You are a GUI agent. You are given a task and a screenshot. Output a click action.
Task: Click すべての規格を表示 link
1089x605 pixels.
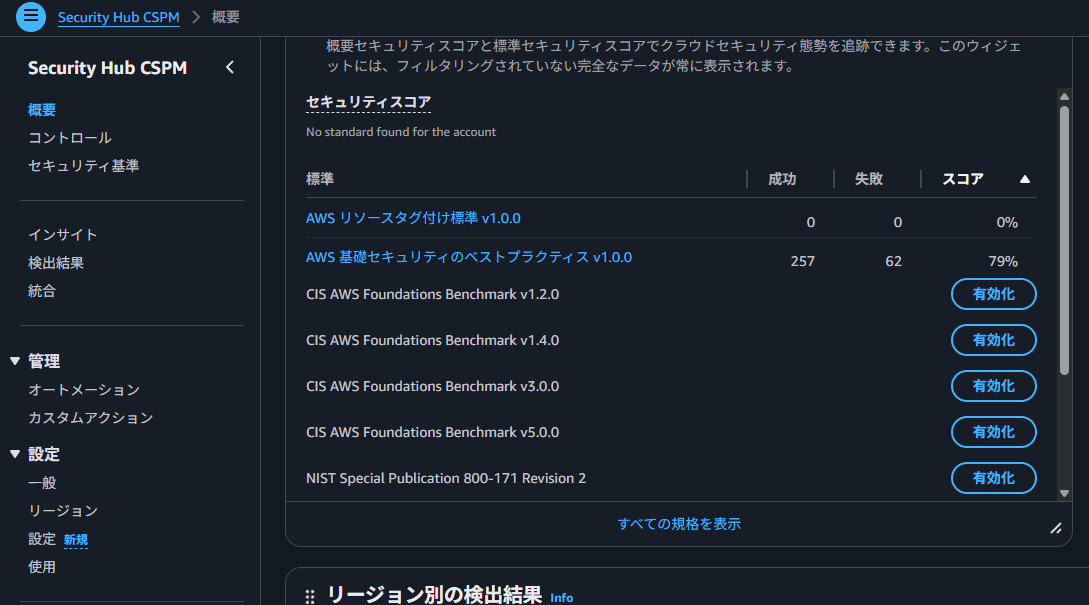click(679, 524)
